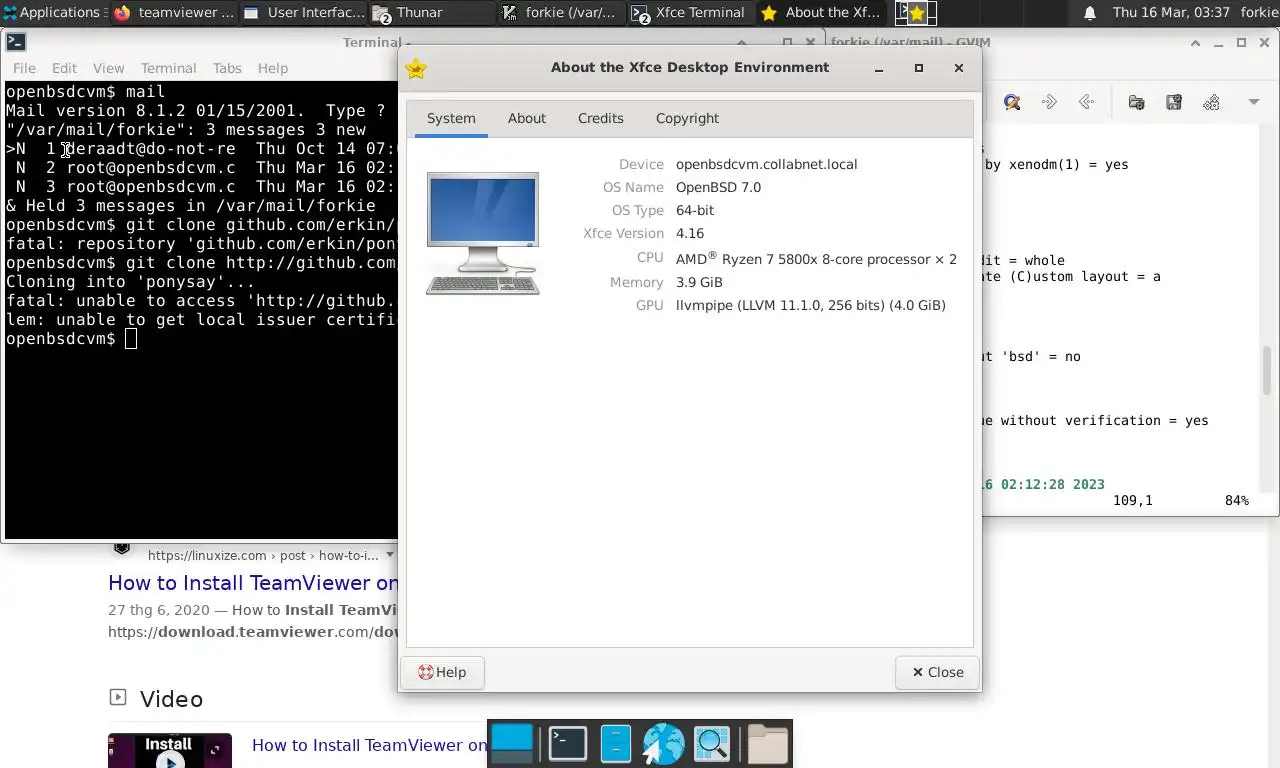Click the computer monitor image in About dialog

(x=483, y=233)
